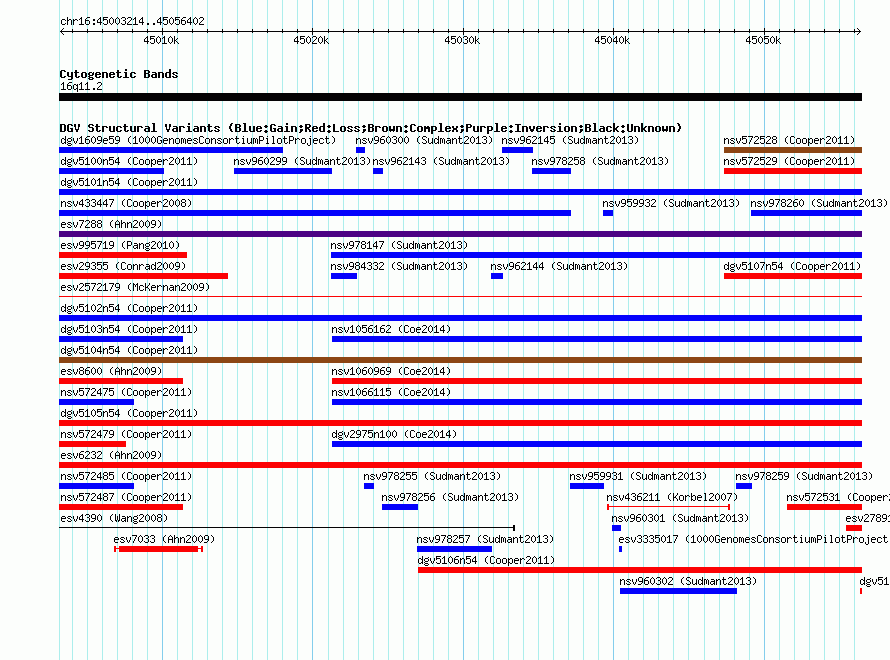Click esv4390 (Wang2008) label
890x660 pixels.
point(114,518)
